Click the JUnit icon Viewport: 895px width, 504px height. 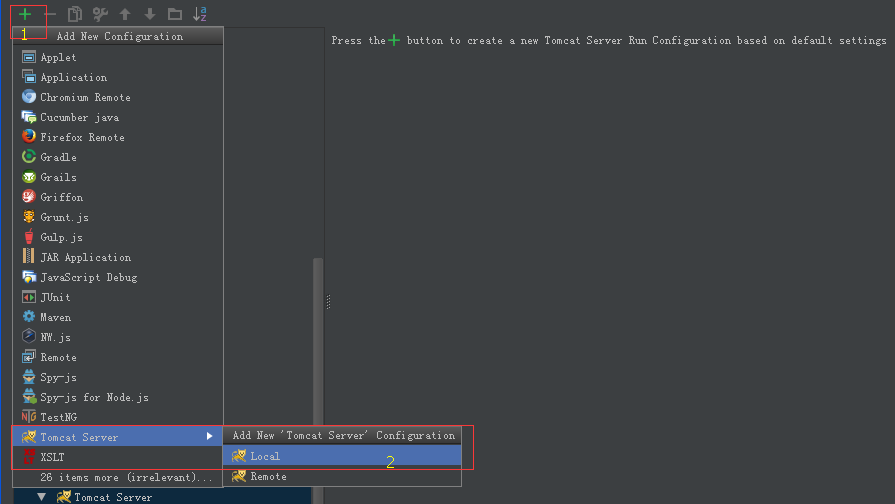coord(29,297)
